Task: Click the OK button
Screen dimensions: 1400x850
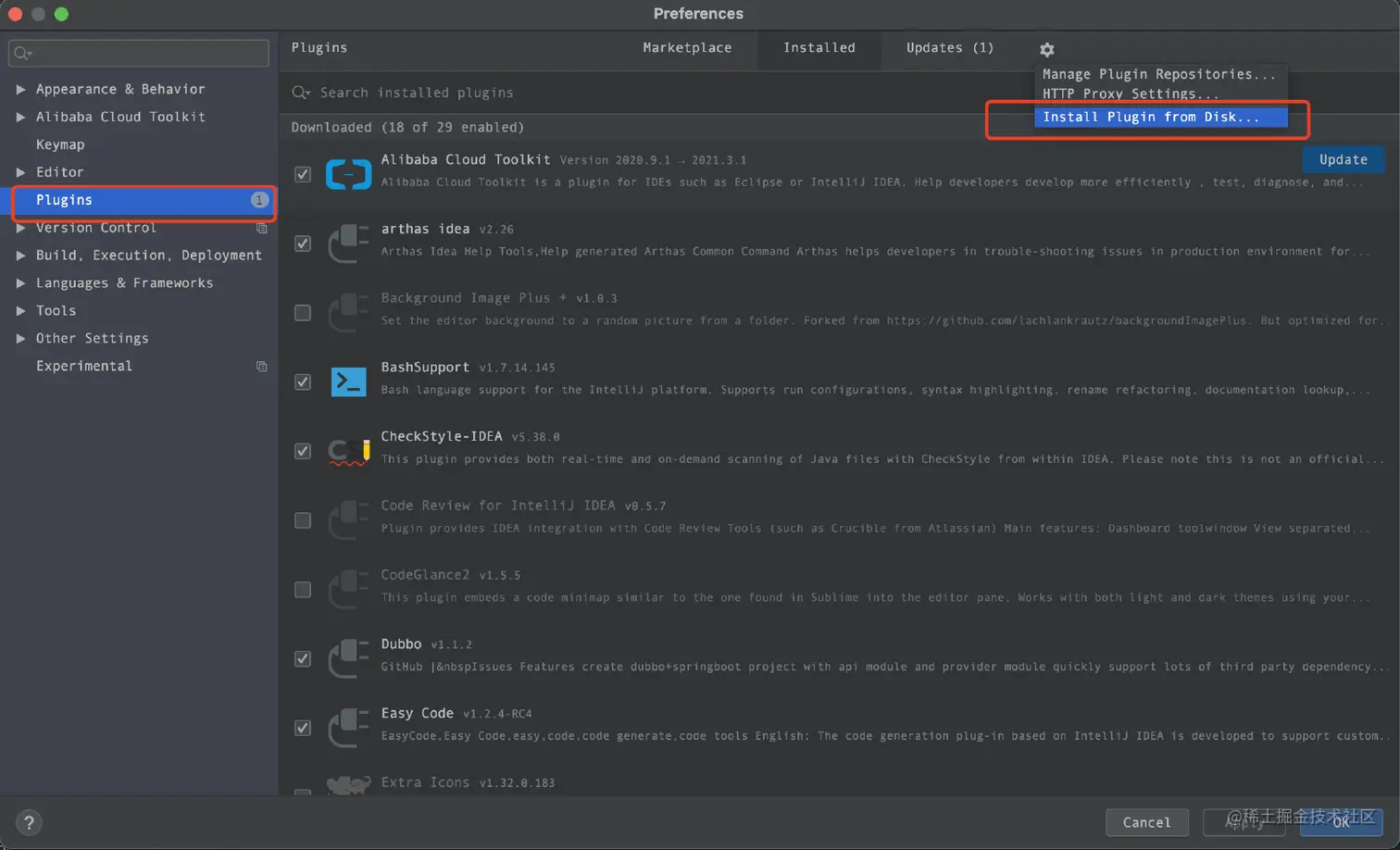Action: [x=1341, y=822]
